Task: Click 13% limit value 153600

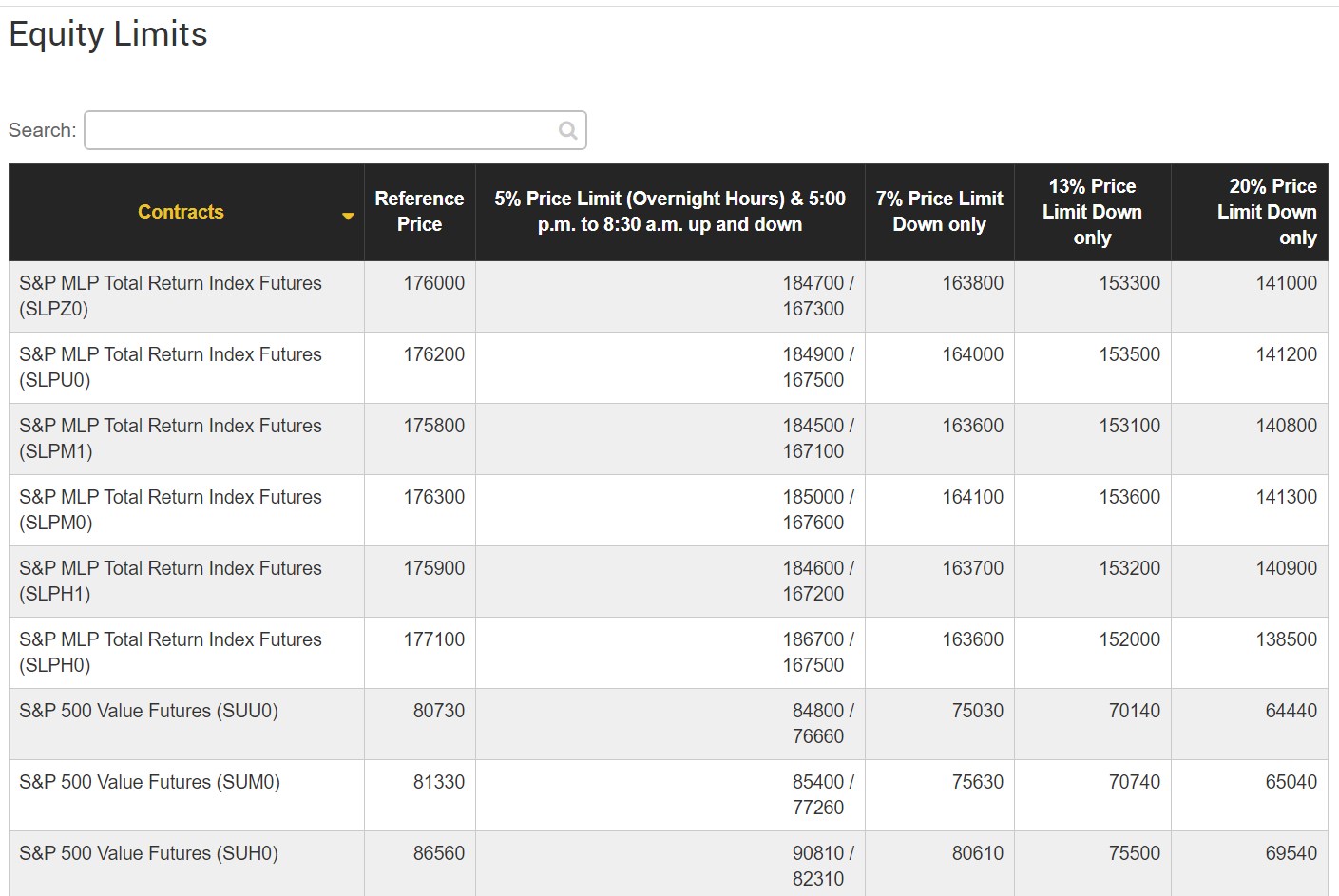Action: click(1130, 497)
